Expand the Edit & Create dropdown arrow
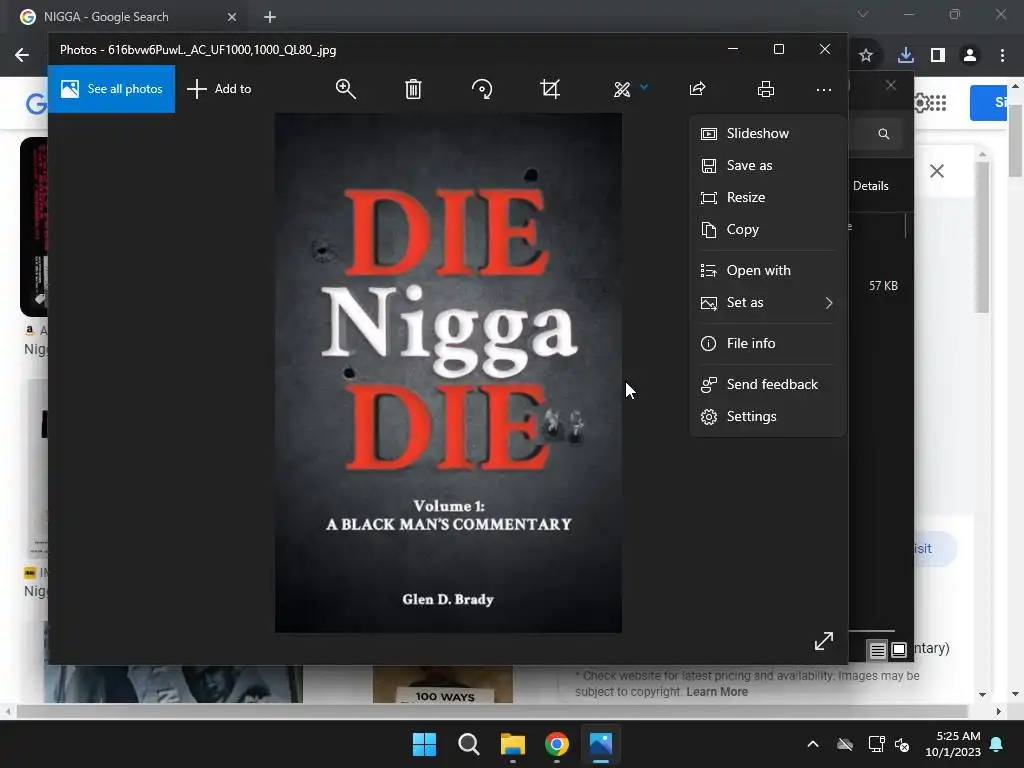The image size is (1024, 768). pos(644,86)
